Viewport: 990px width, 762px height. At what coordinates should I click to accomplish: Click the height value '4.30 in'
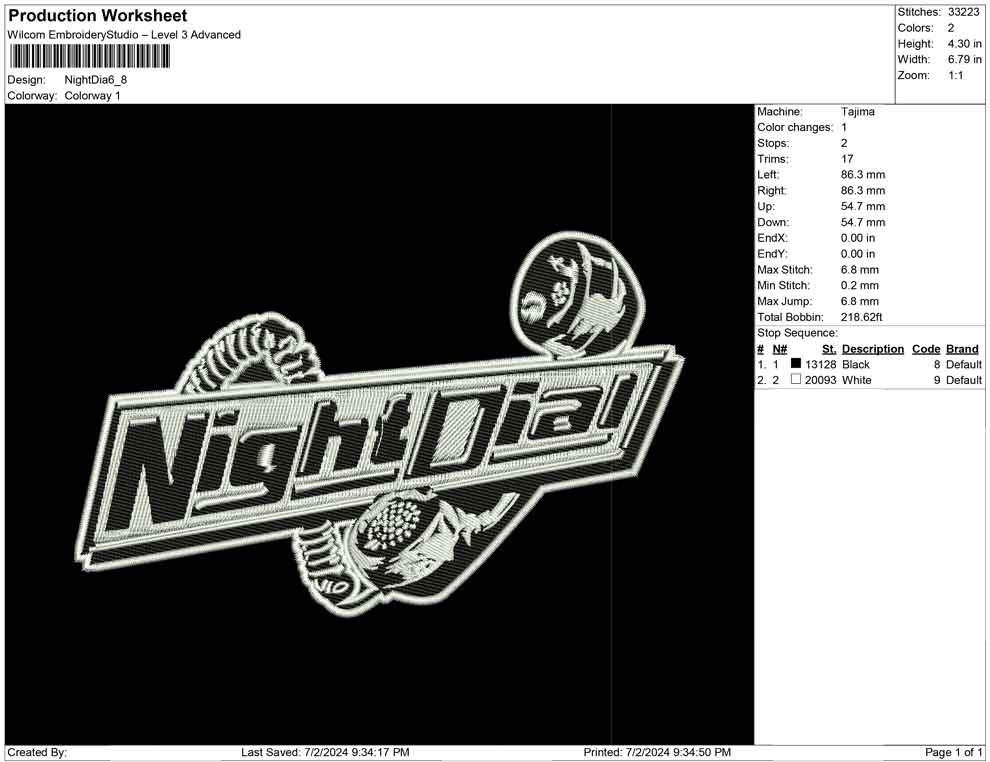[x=964, y=44]
